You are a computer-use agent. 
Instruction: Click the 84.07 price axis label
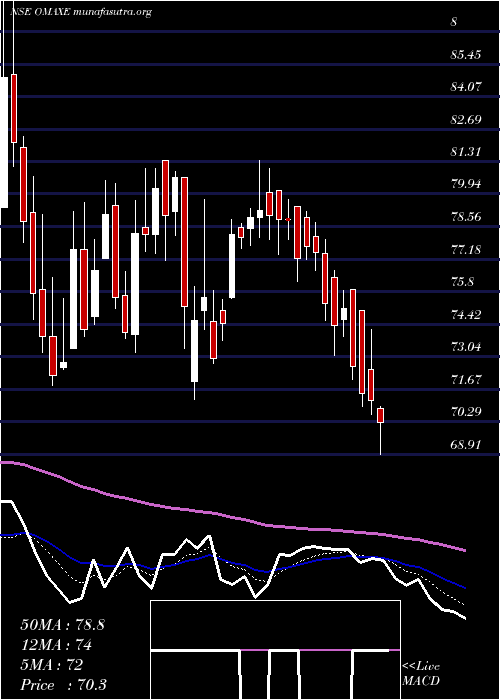pyautogui.click(x=466, y=87)
